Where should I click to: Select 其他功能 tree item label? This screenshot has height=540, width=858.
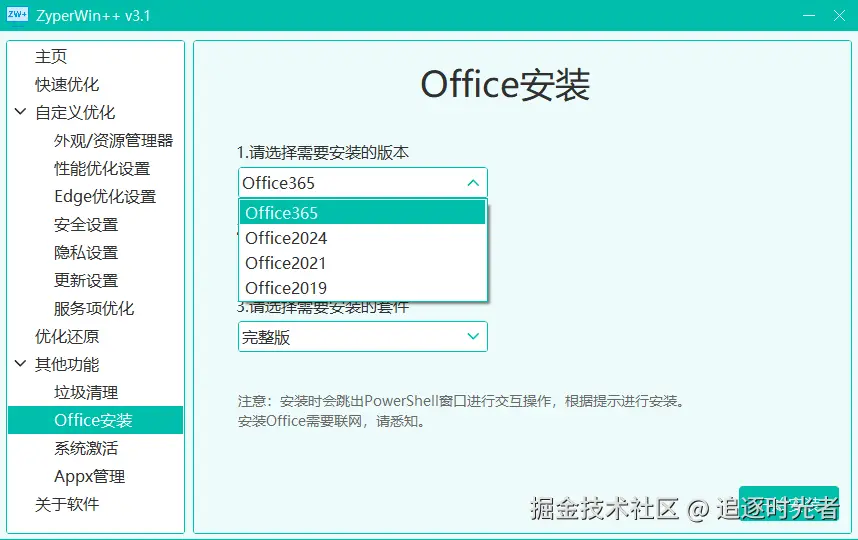click(67, 364)
